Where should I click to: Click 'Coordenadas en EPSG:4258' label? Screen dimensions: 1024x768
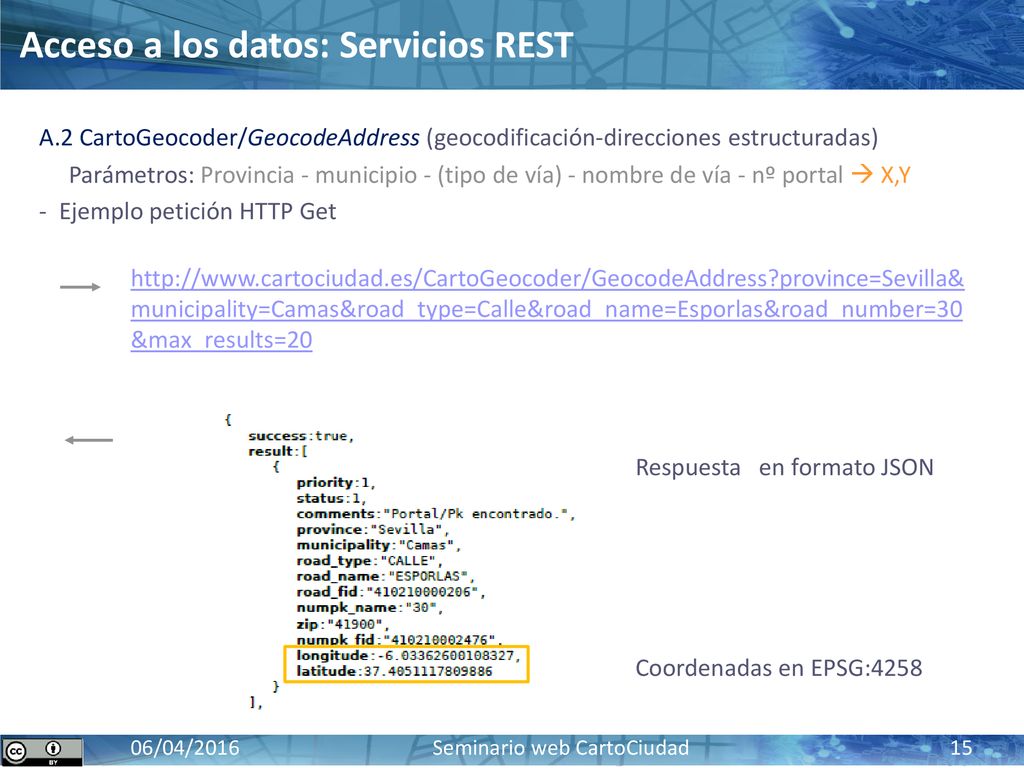coord(778,668)
